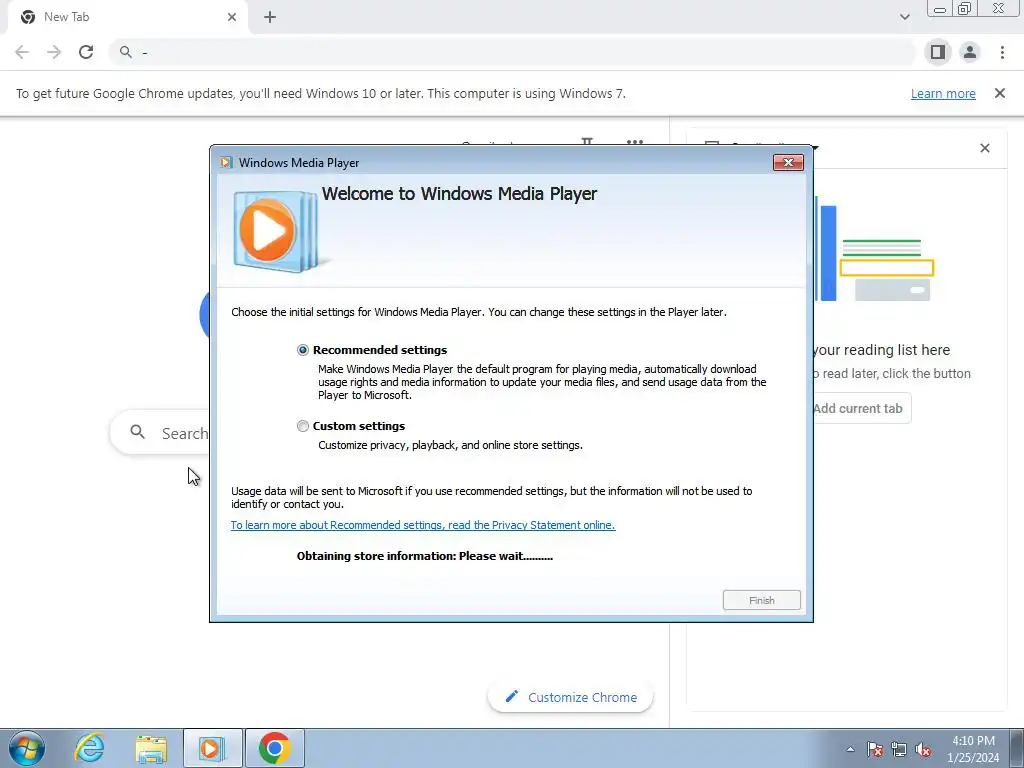Click the Customize Chrome button

(x=571, y=697)
